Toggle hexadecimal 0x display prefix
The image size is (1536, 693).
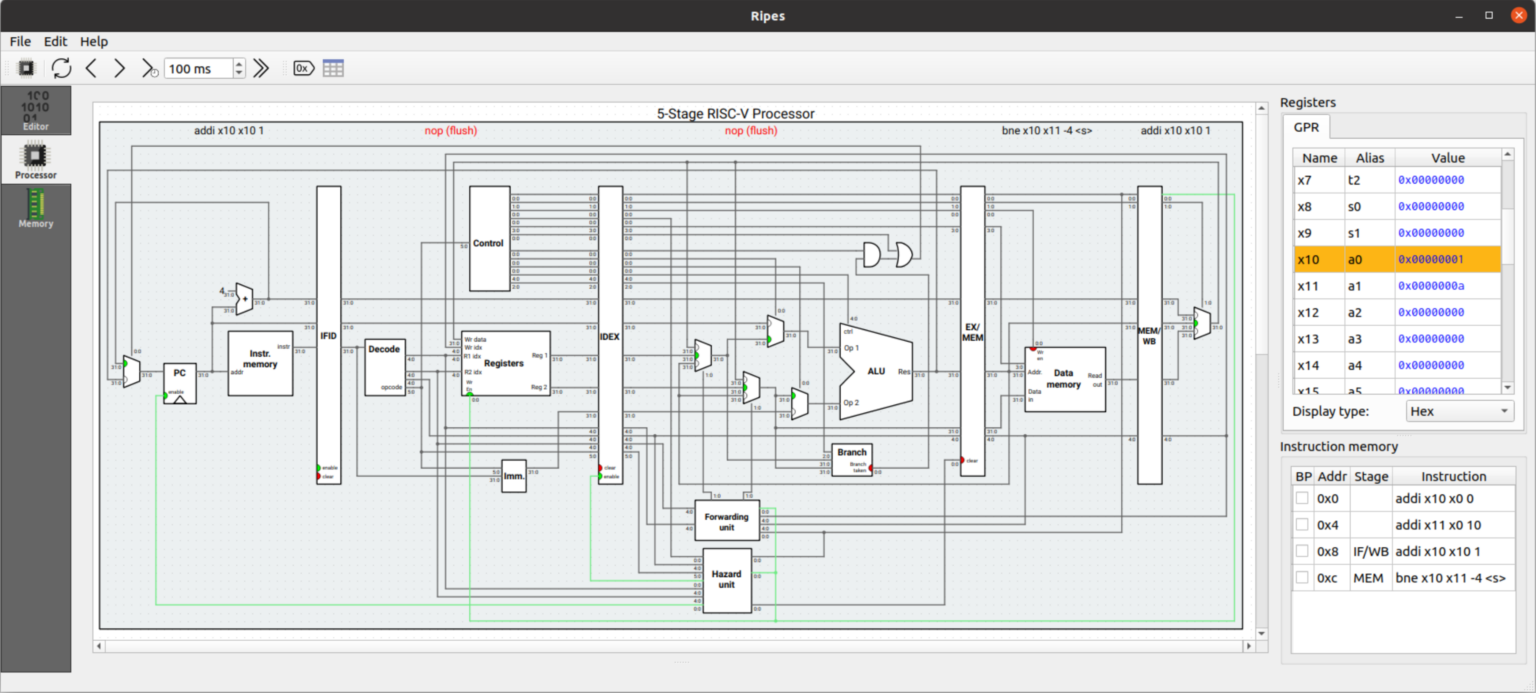click(x=302, y=68)
